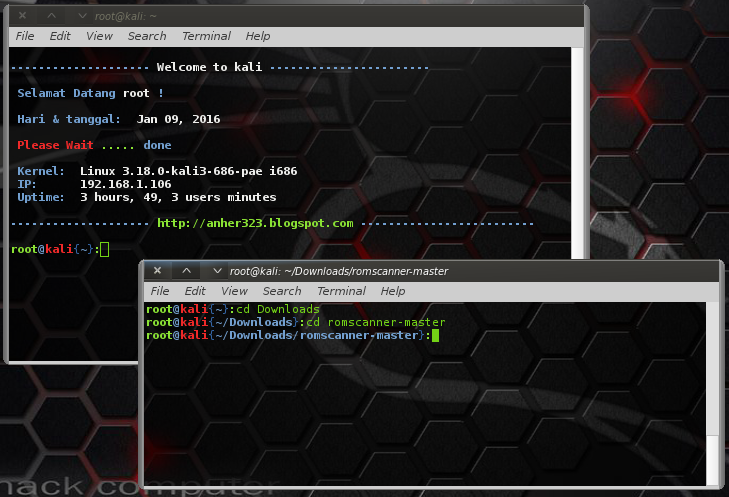The image size is (729, 497).
Task: Click down-arrow minimize icon of root@kali: ~ window
Action: pos(82,16)
